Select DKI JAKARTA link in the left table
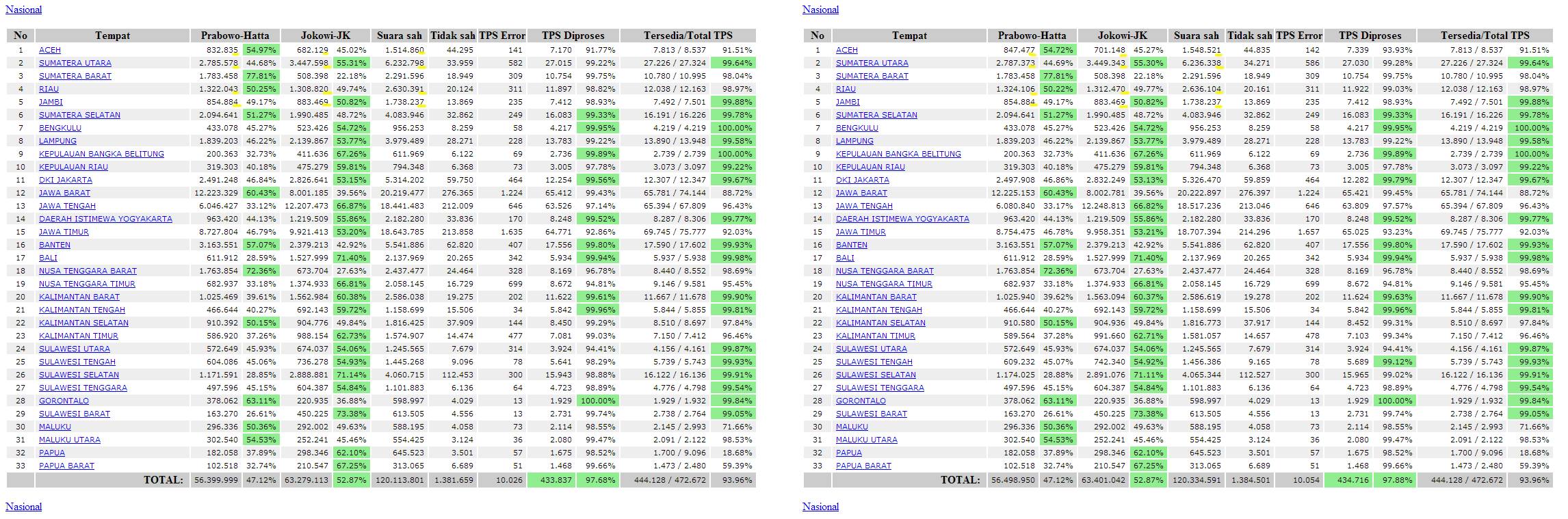This screenshot has height=519, width=1568. click(65, 180)
